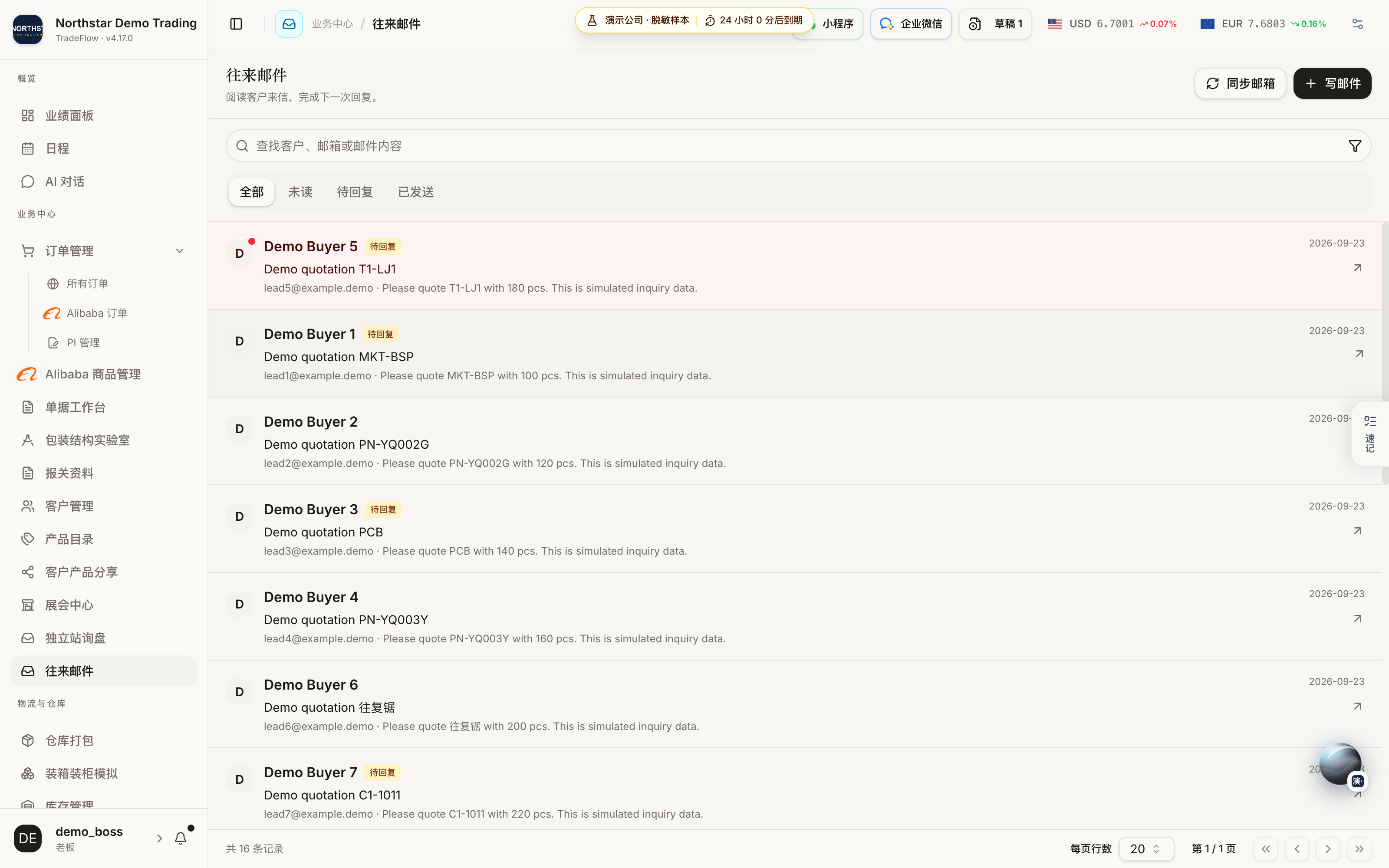This screenshot has height=868, width=1389.
Task: Switch to the 已发送 tab
Action: 416,192
